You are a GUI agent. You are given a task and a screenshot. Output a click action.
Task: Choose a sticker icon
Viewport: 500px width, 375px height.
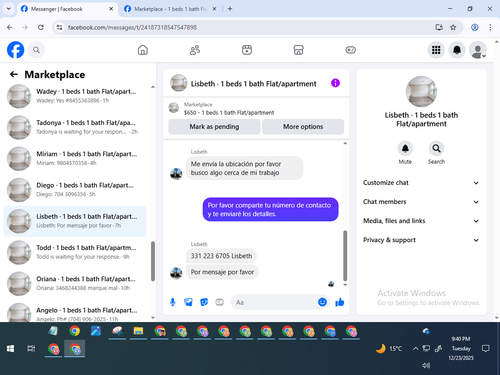click(x=204, y=302)
